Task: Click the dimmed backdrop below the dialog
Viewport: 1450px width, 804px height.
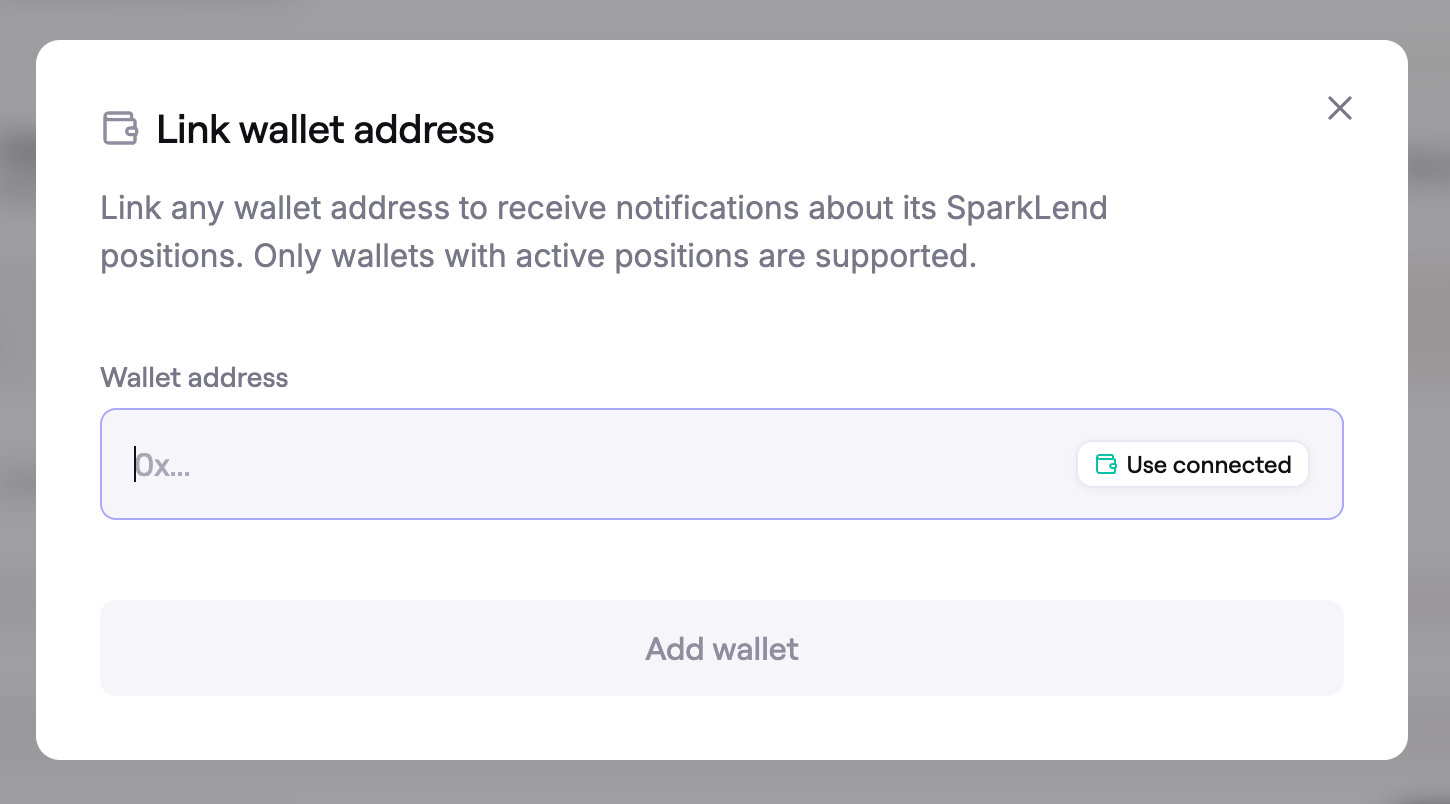Action: [724, 783]
